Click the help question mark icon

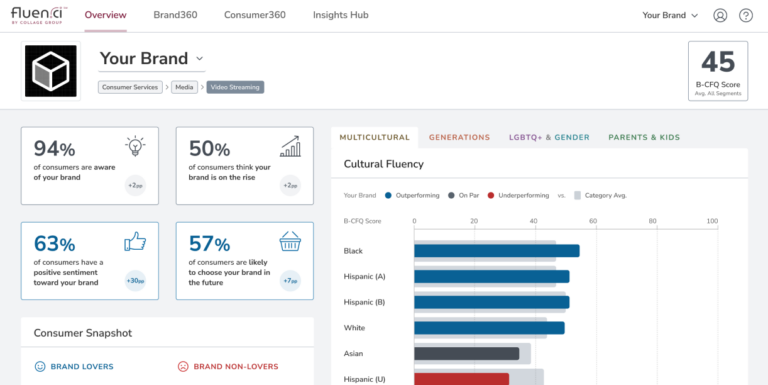point(746,15)
